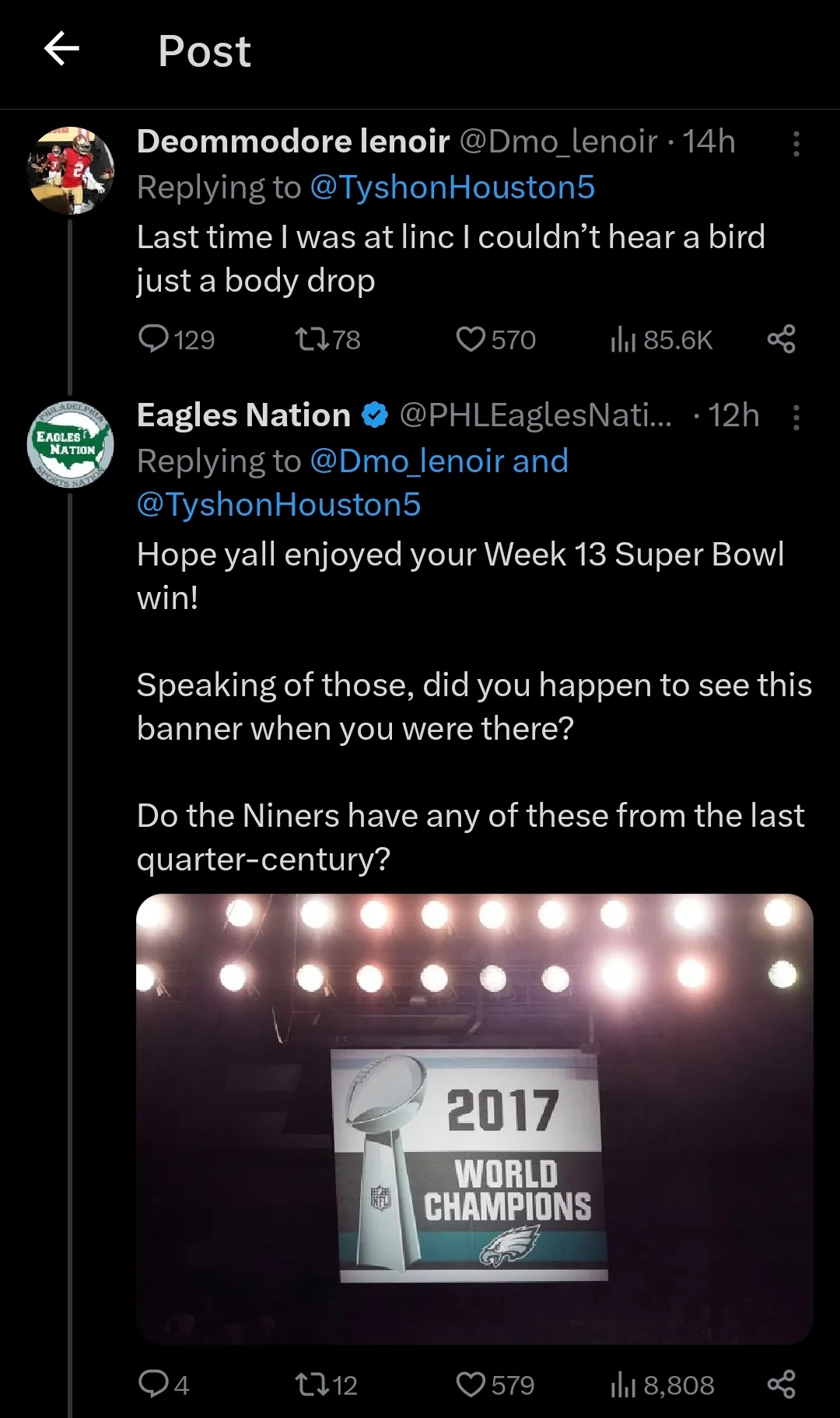Image resolution: width=840 pixels, height=1418 pixels.
Task: Open more options for Deommodore lenoir's post
Action: pyautogui.click(x=796, y=144)
